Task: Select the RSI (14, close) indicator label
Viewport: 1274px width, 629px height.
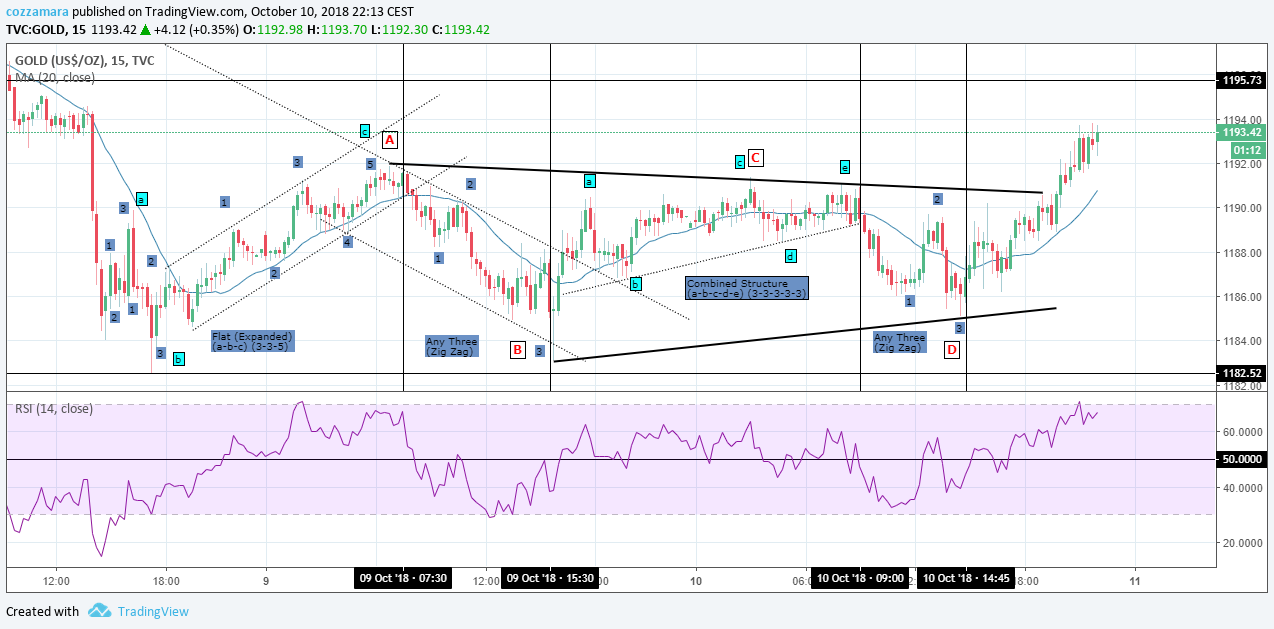Action: click(53, 408)
